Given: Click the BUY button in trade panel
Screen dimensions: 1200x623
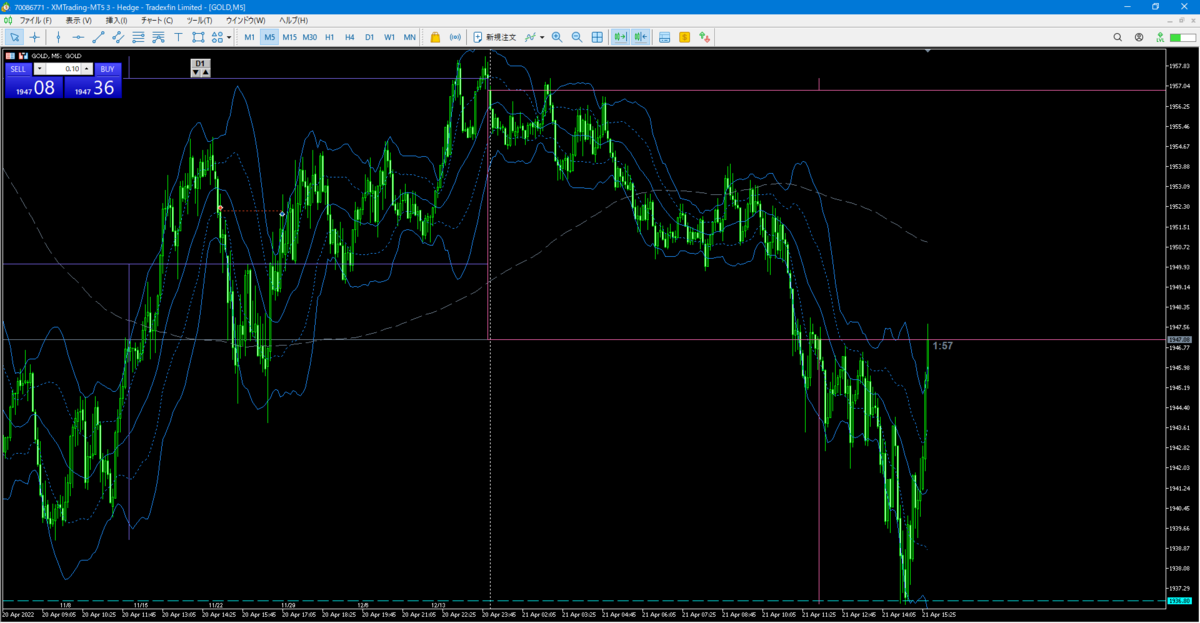Looking at the screenshot, I should coord(107,69).
